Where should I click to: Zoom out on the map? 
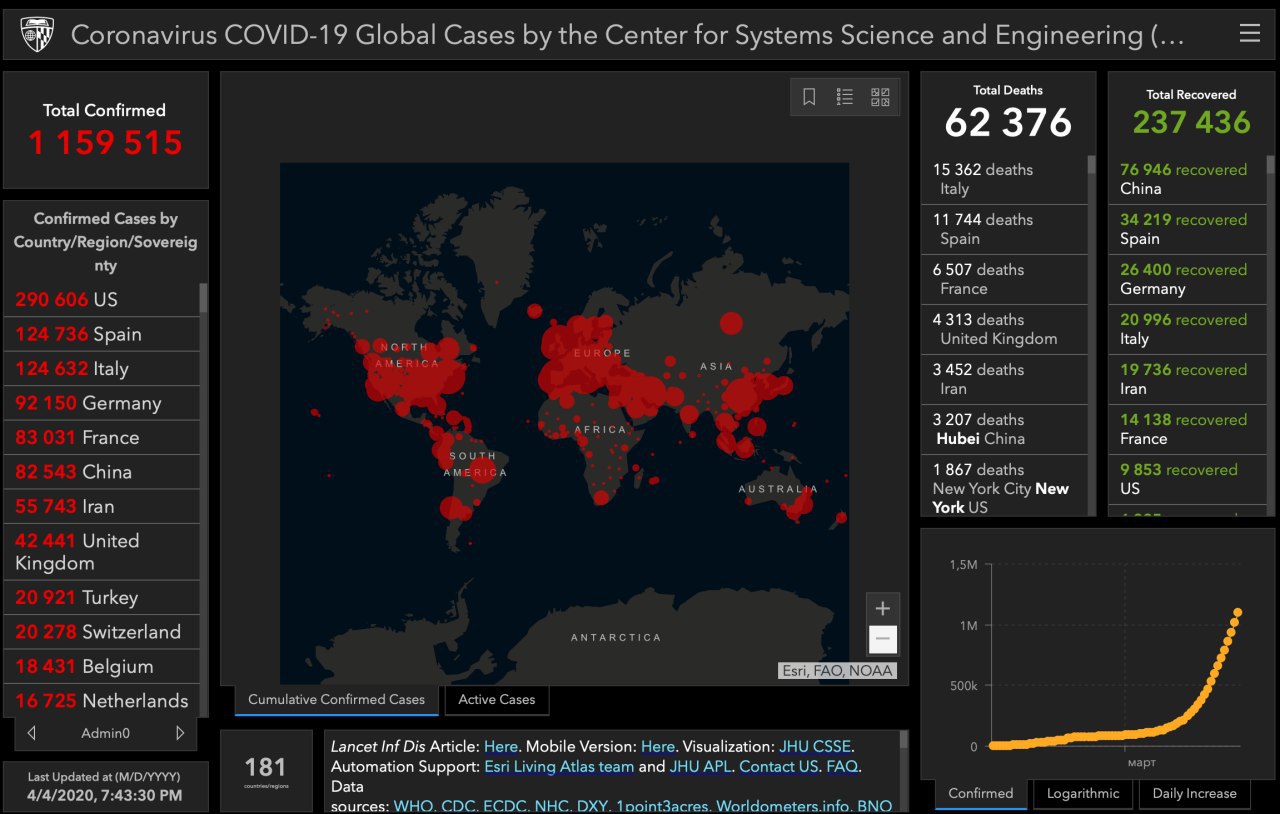pos(882,639)
